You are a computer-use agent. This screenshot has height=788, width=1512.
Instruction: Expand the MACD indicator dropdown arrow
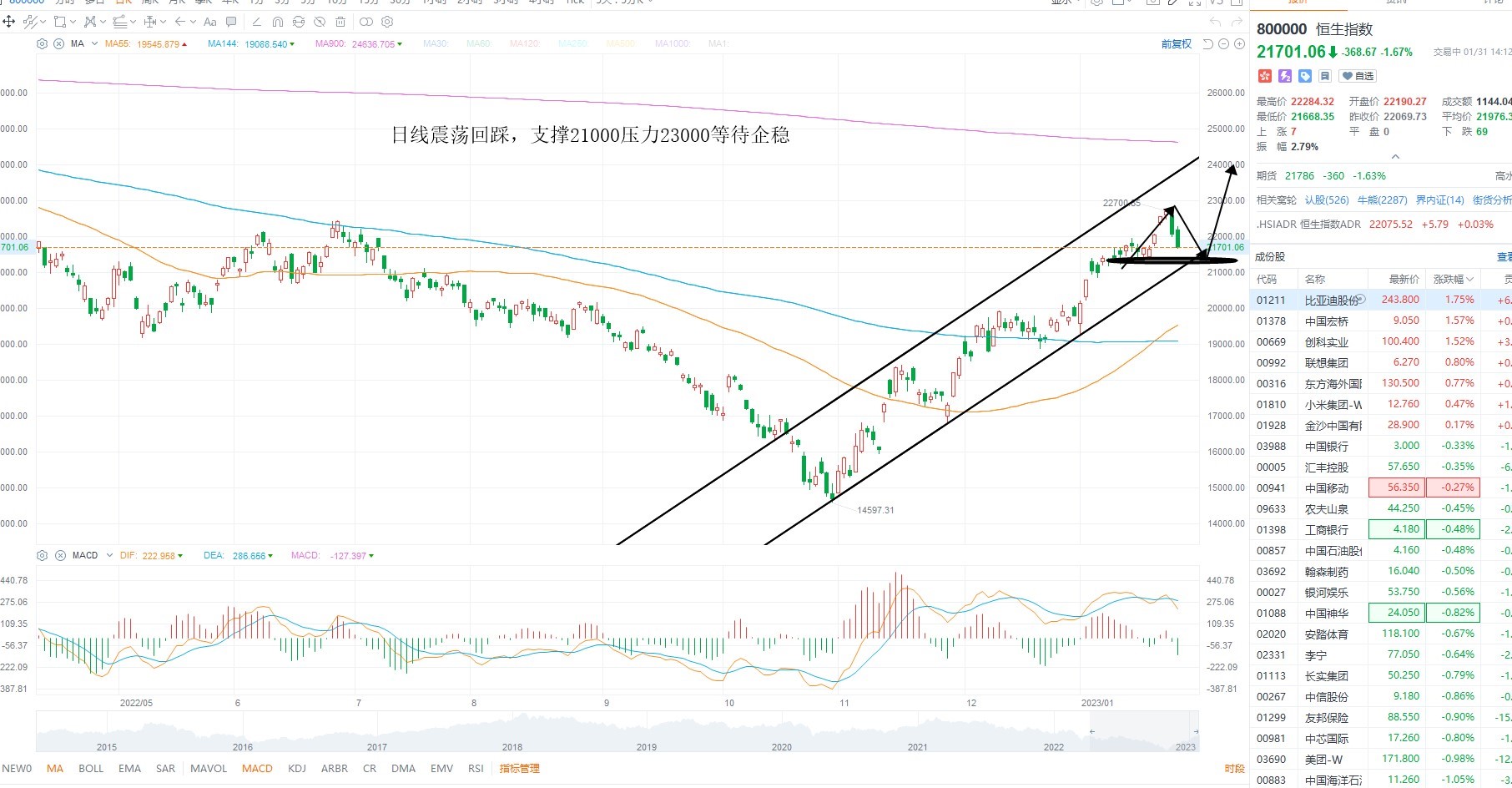[x=109, y=555]
